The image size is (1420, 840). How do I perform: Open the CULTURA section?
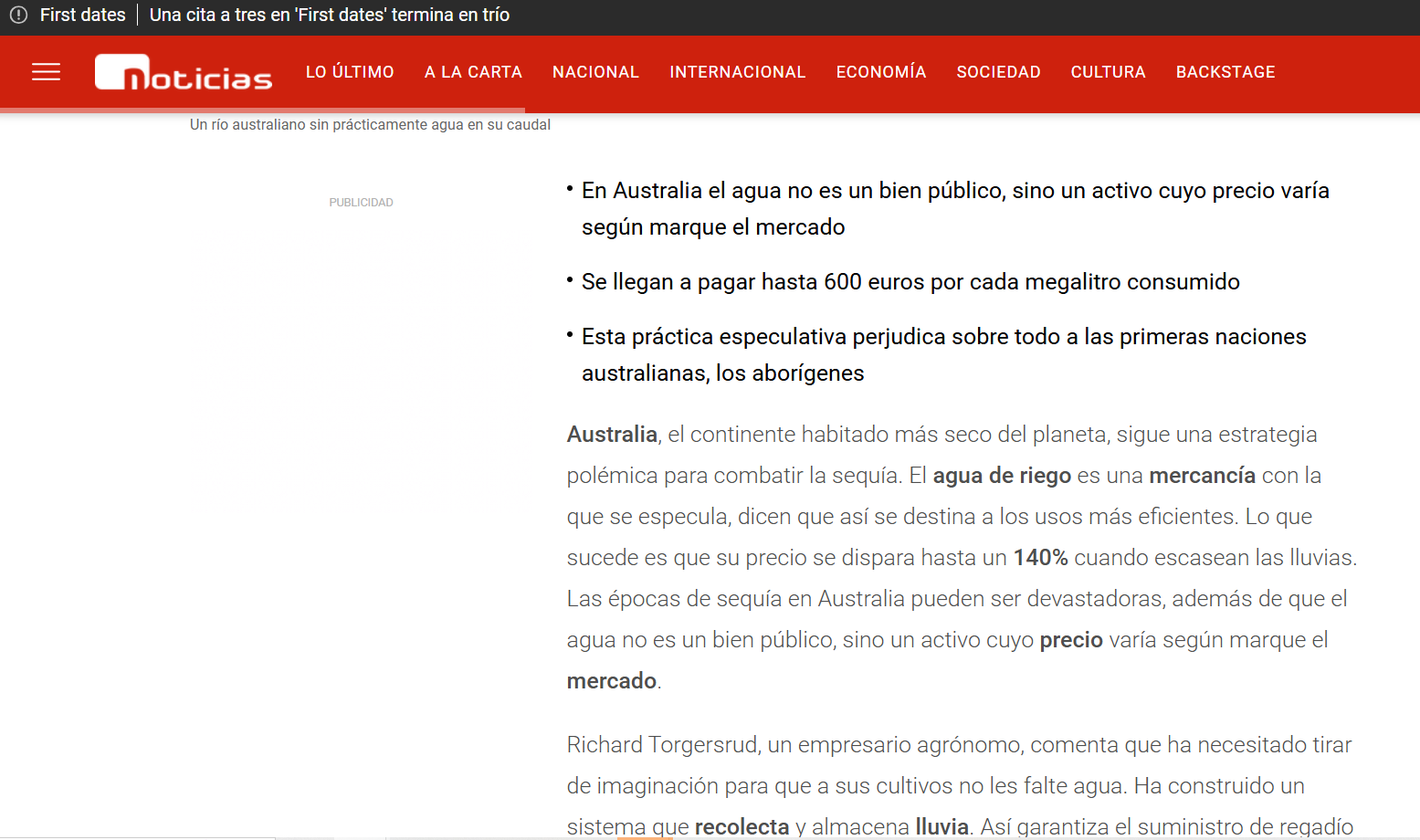pyautogui.click(x=1108, y=72)
